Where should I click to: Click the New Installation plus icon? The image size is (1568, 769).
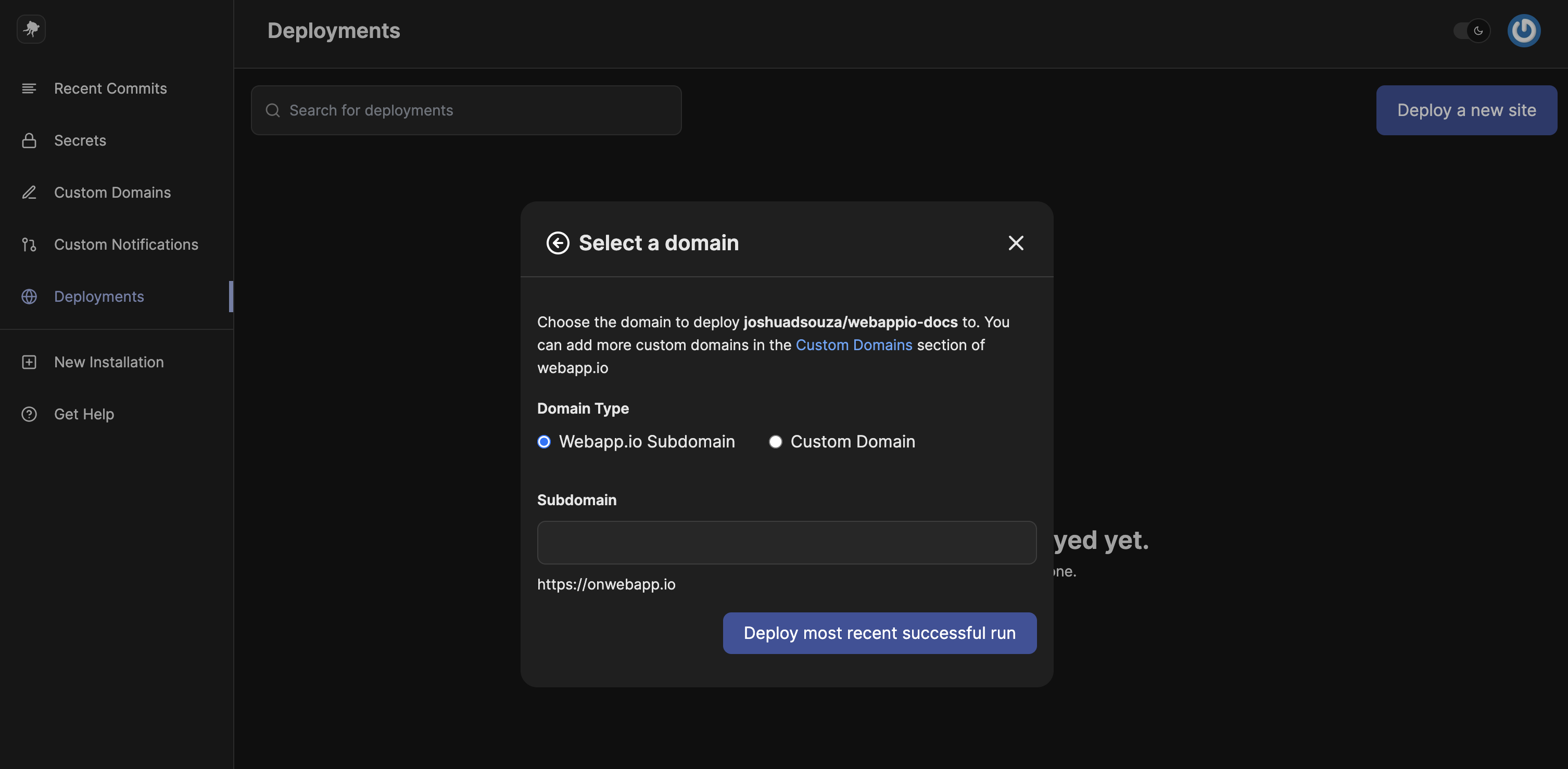pos(29,362)
